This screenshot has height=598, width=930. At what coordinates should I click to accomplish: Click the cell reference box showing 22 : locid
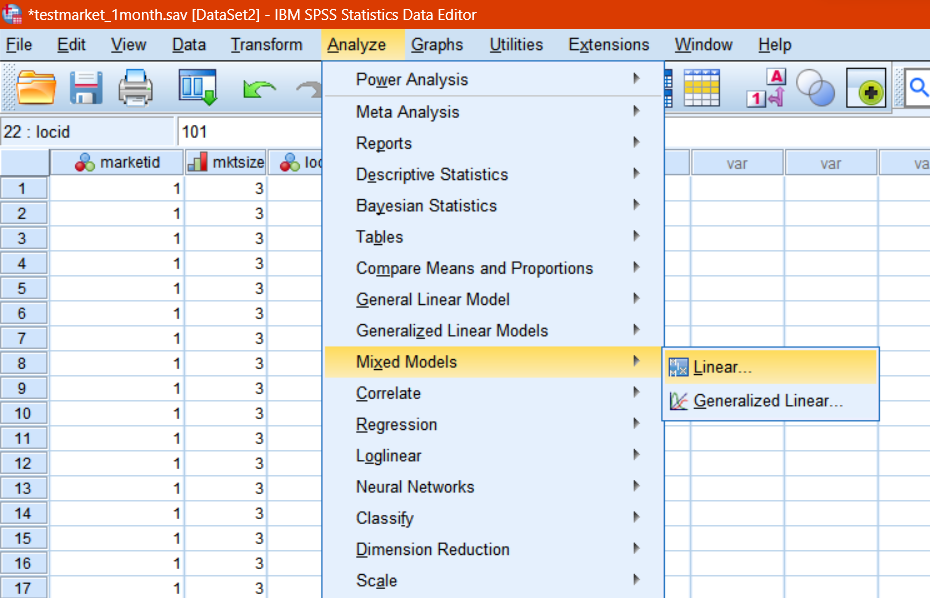click(x=87, y=132)
